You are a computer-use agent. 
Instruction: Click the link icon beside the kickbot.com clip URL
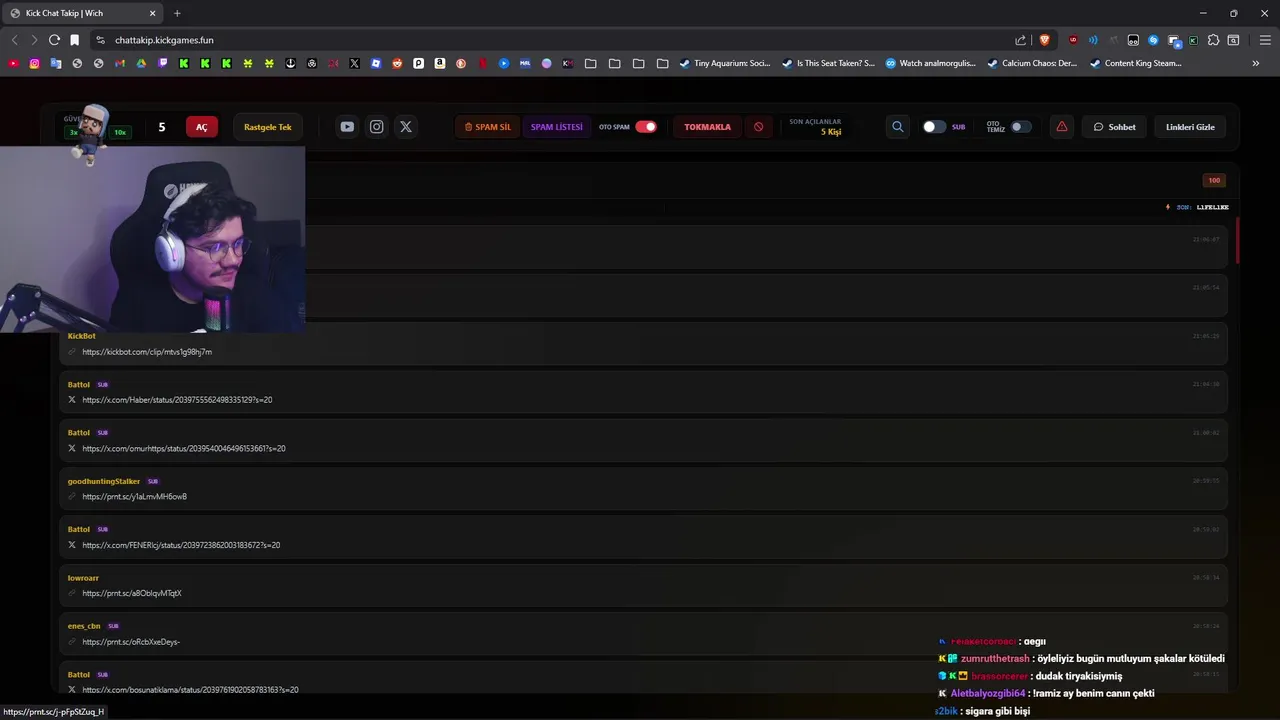click(x=72, y=352)
